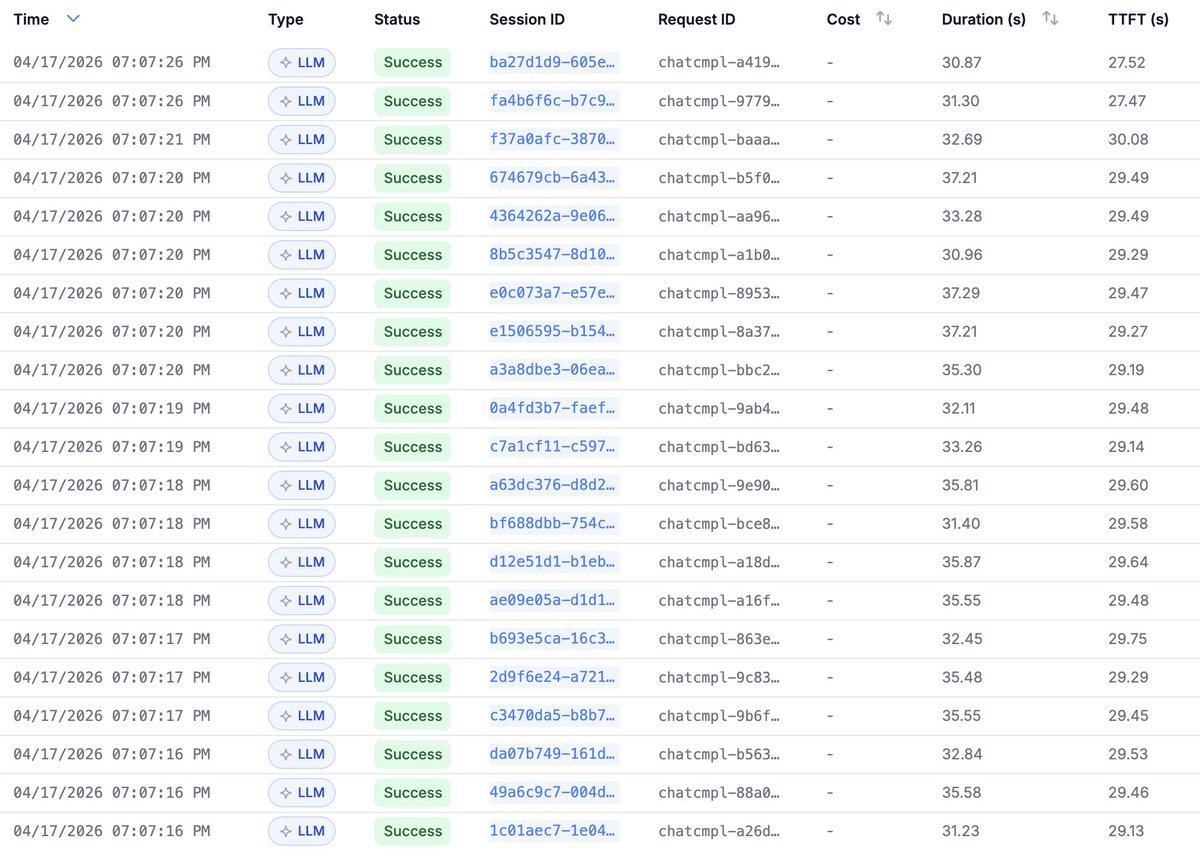Click the TTFT value 30.08
Viewport: 1200px width, 850px height.
1128,139
